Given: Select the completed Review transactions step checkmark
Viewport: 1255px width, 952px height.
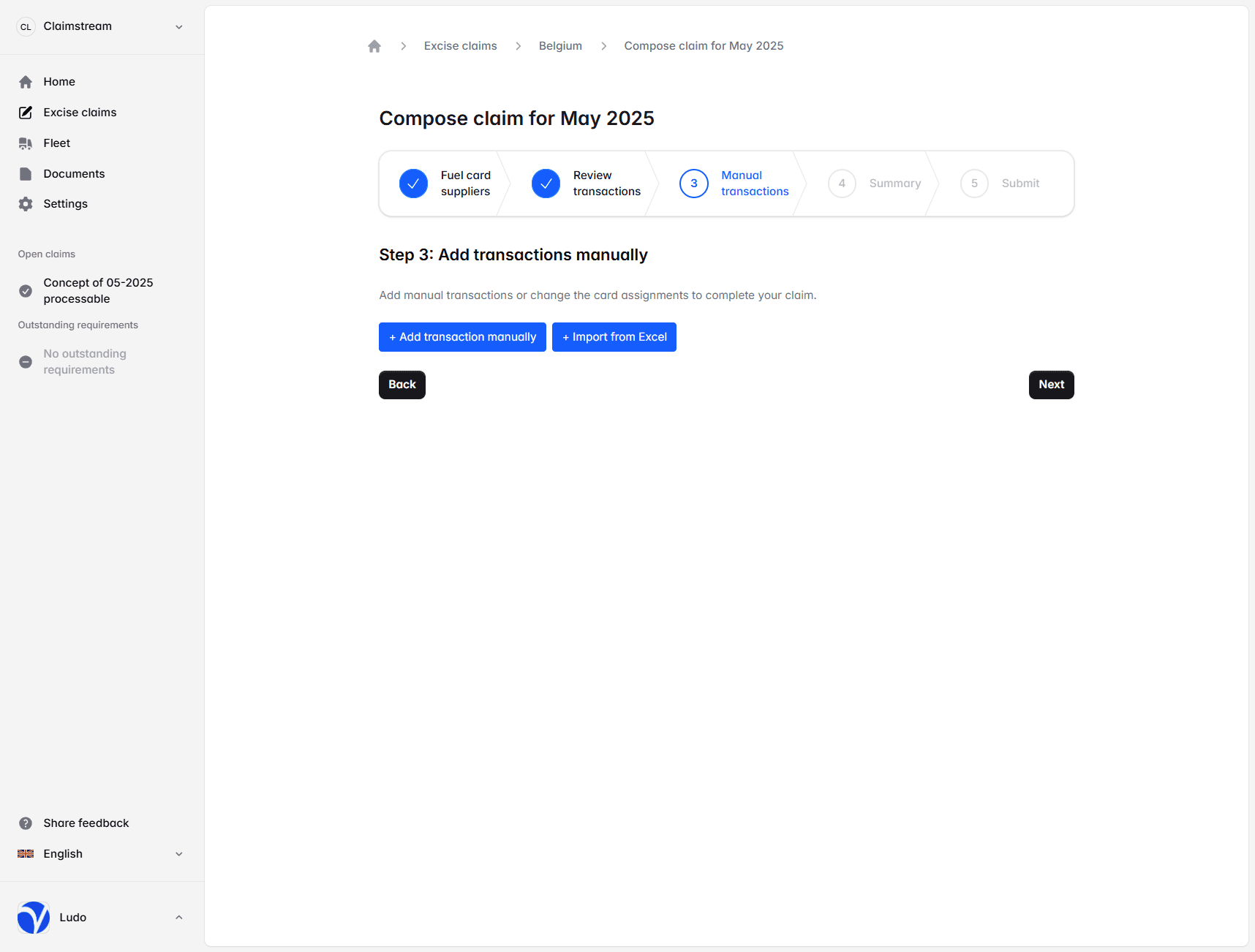Looking at the screenshot, I should click(x=546, y=184).
